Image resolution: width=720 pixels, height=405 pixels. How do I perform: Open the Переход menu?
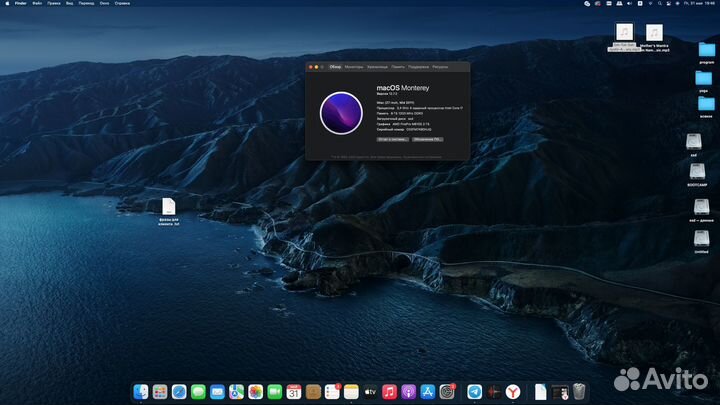pos(86,3)
